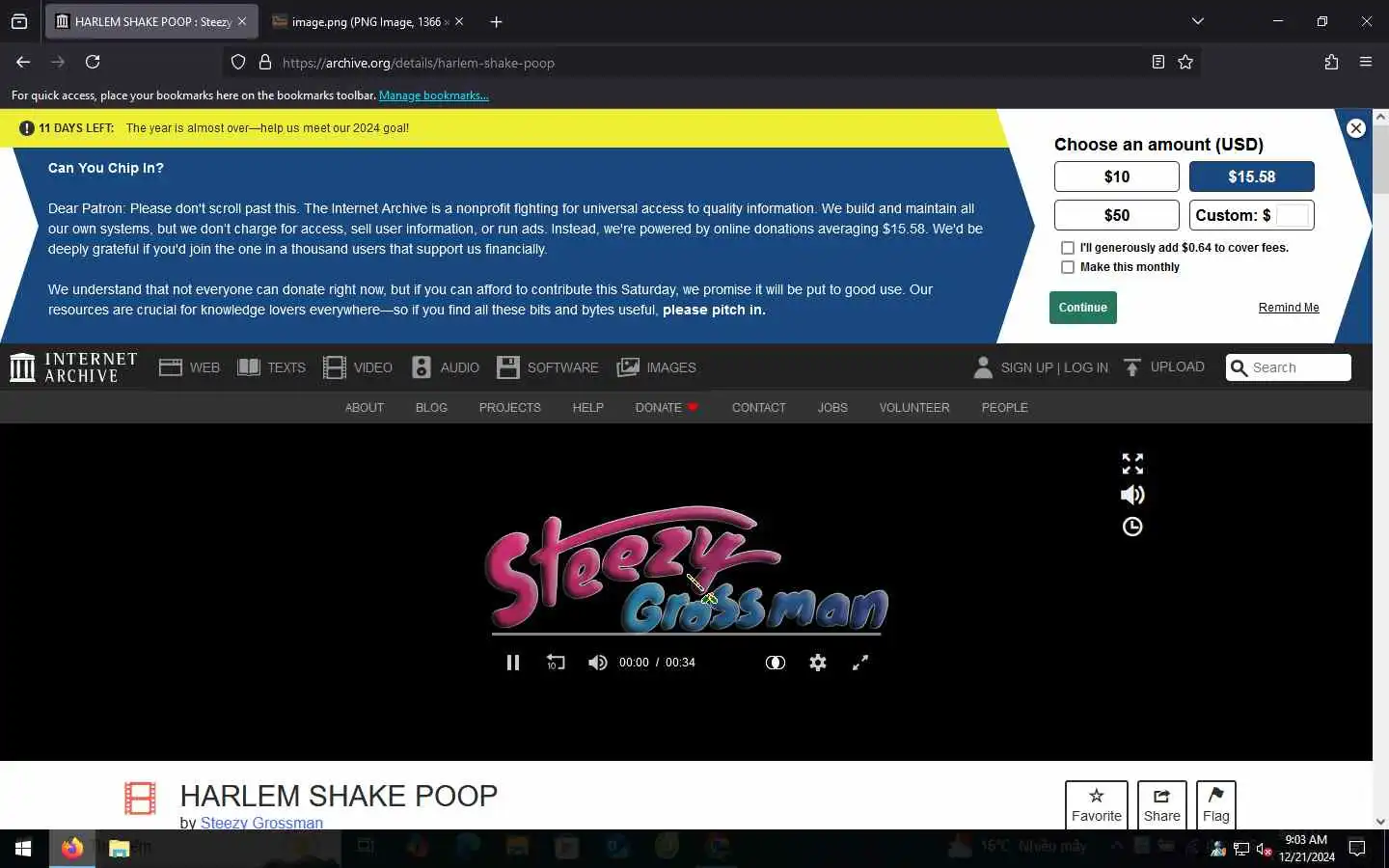Click the site security padlock icon
Image resolution: width=1389 pixels, height=868 pixels.
(265, 62)
